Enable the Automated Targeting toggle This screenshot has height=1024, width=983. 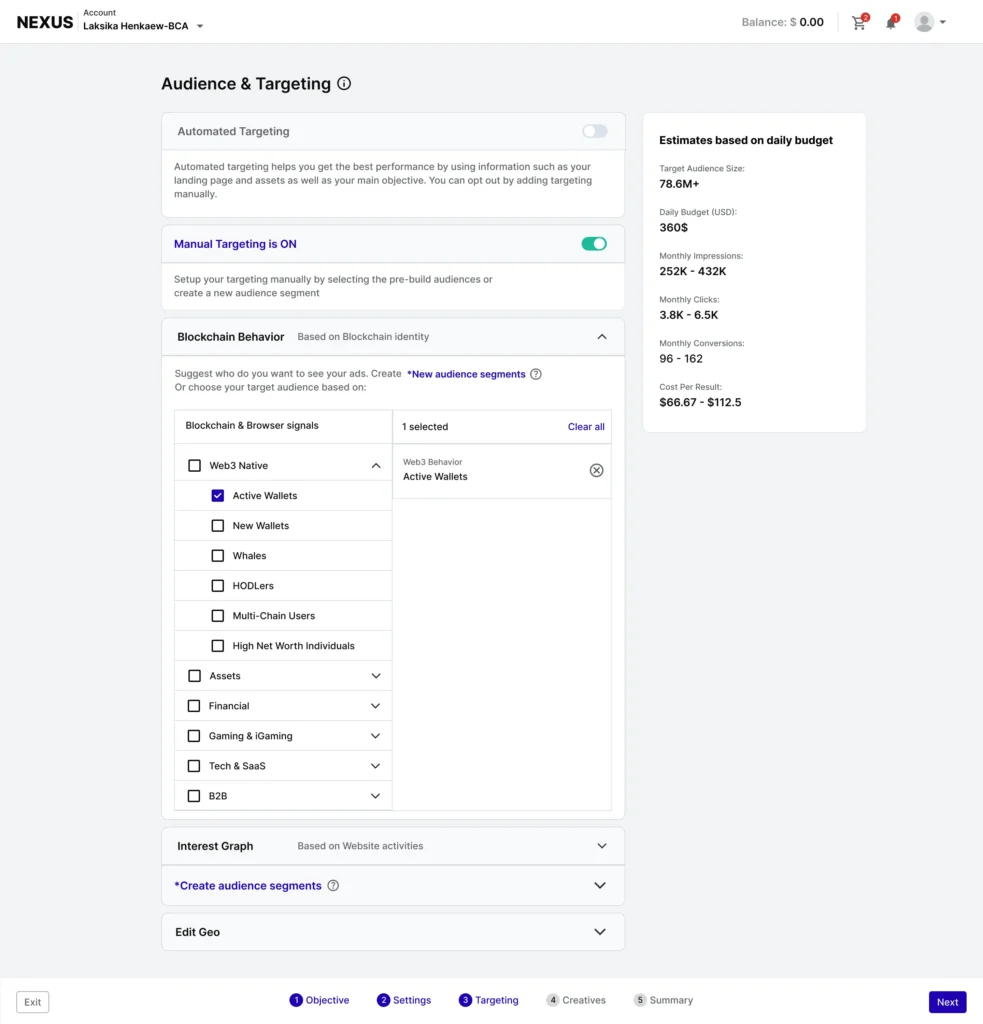point(594,131)
